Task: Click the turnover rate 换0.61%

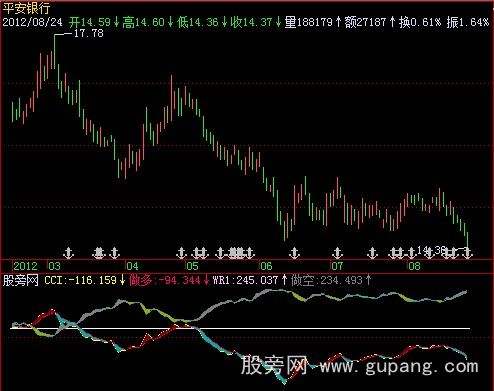Action: (x=420, y=22)
